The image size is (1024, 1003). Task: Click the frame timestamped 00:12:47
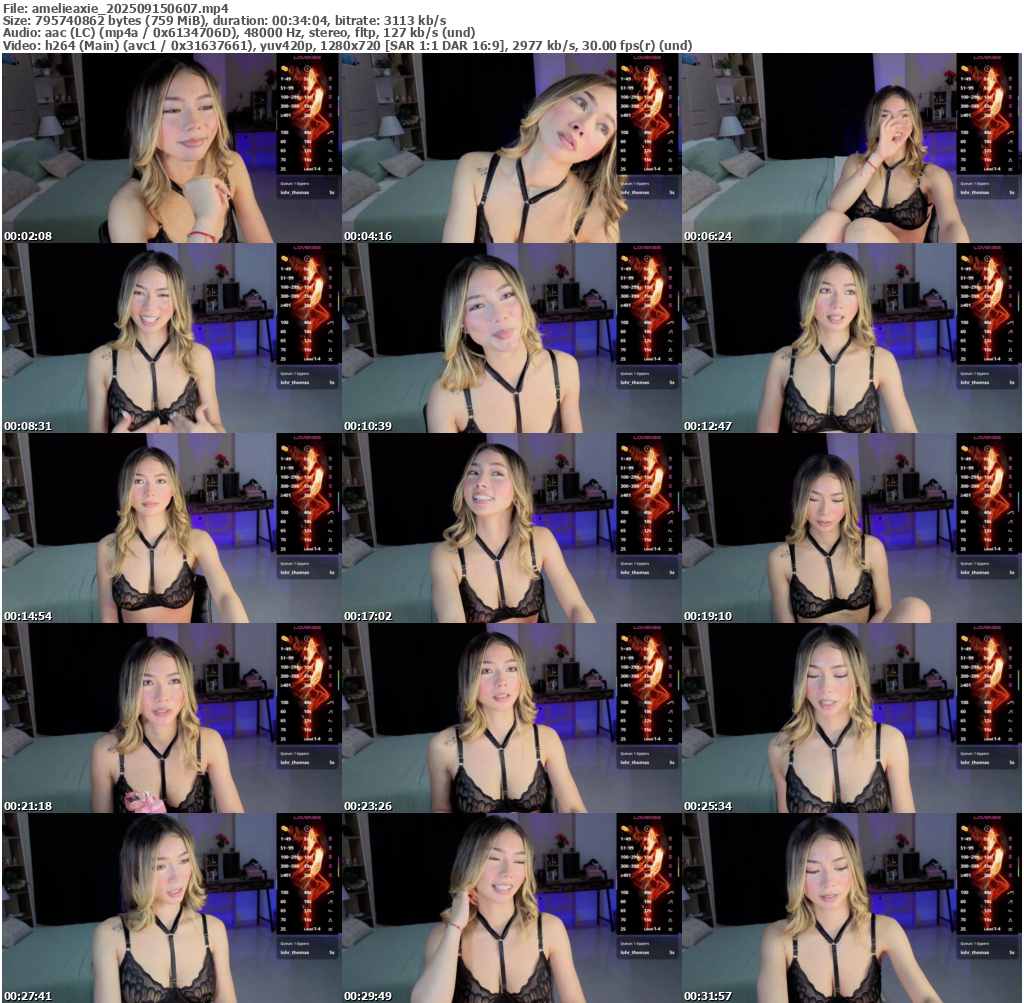tap(851, 338)
